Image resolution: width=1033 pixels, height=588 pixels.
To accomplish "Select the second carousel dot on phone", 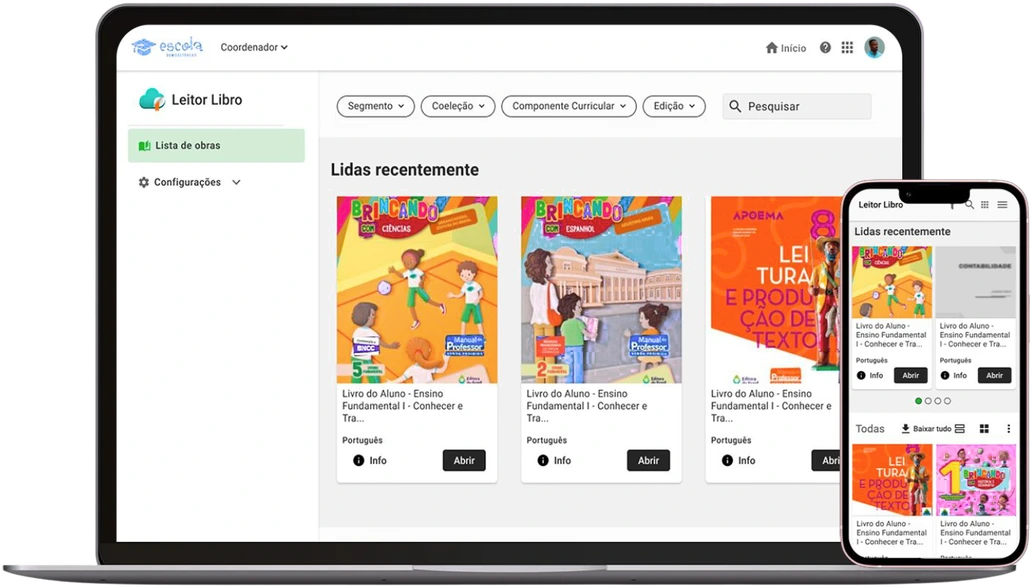I will coord(928,401).
